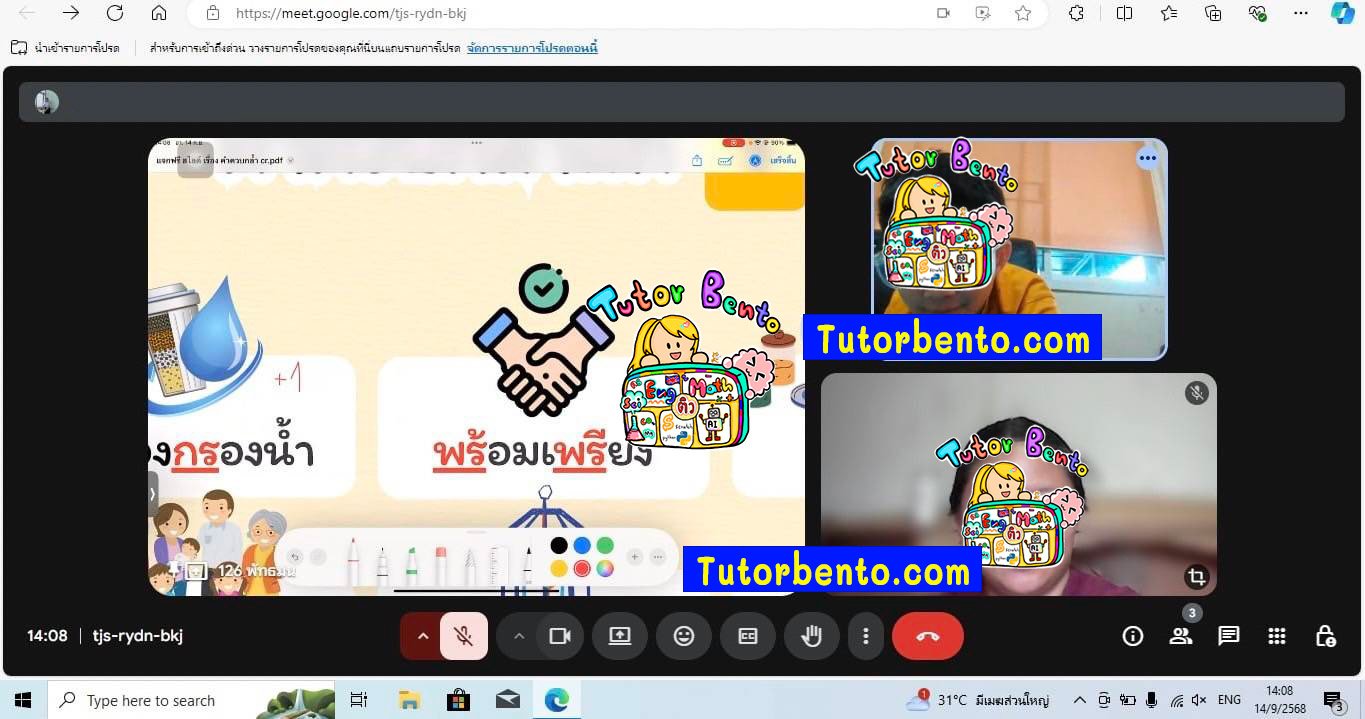This screenshot has height=719, width=1365.
Task: Expand audio settings arrow beside microphone
Action: tap(422, 636)
